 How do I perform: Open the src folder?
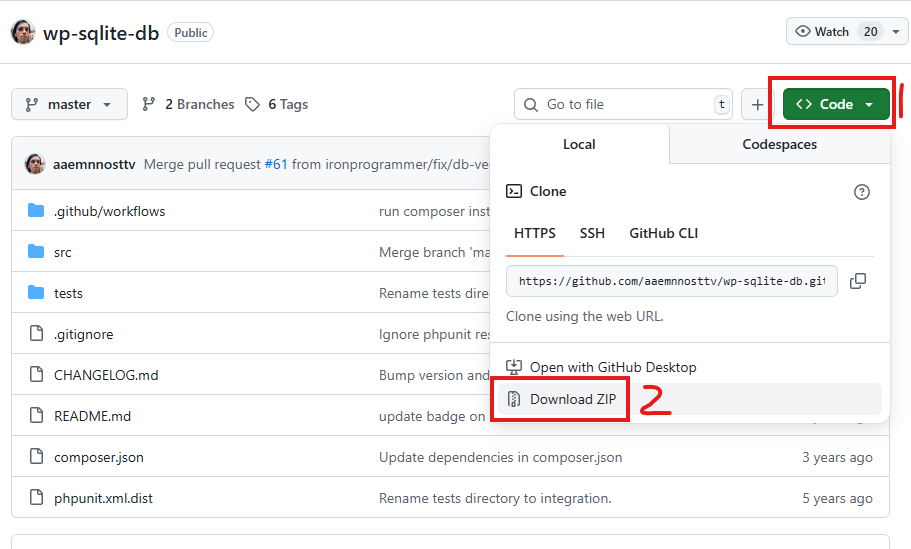pyautogui.click(x=62, y=252)
